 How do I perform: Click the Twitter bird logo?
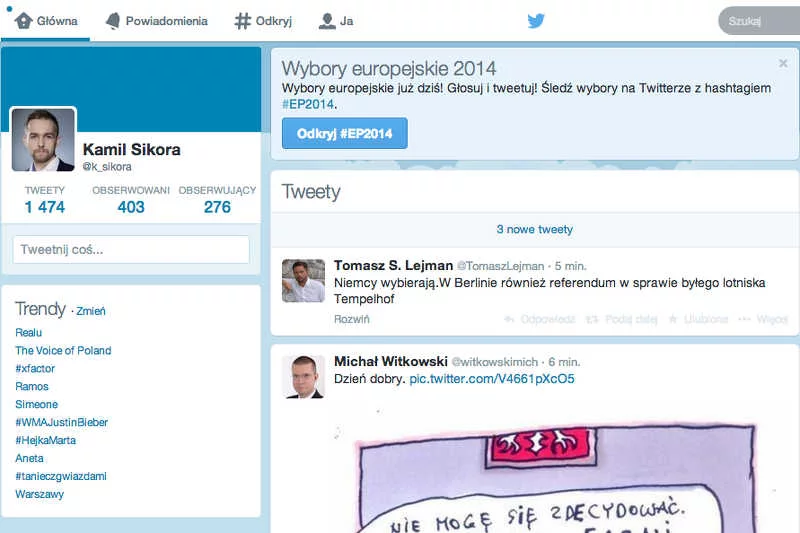click(x=536, y=21)
